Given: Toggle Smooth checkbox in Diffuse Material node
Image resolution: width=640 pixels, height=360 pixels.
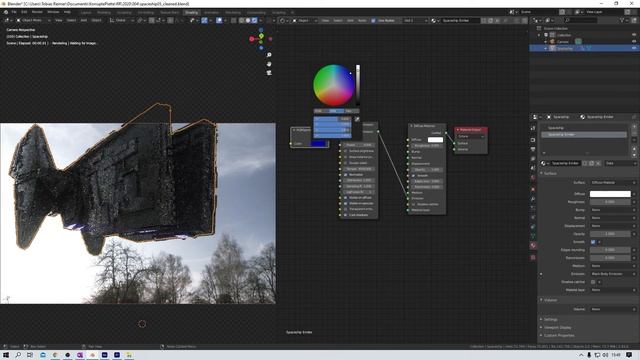Looking at the screenshot, I should tap(413, 175).
